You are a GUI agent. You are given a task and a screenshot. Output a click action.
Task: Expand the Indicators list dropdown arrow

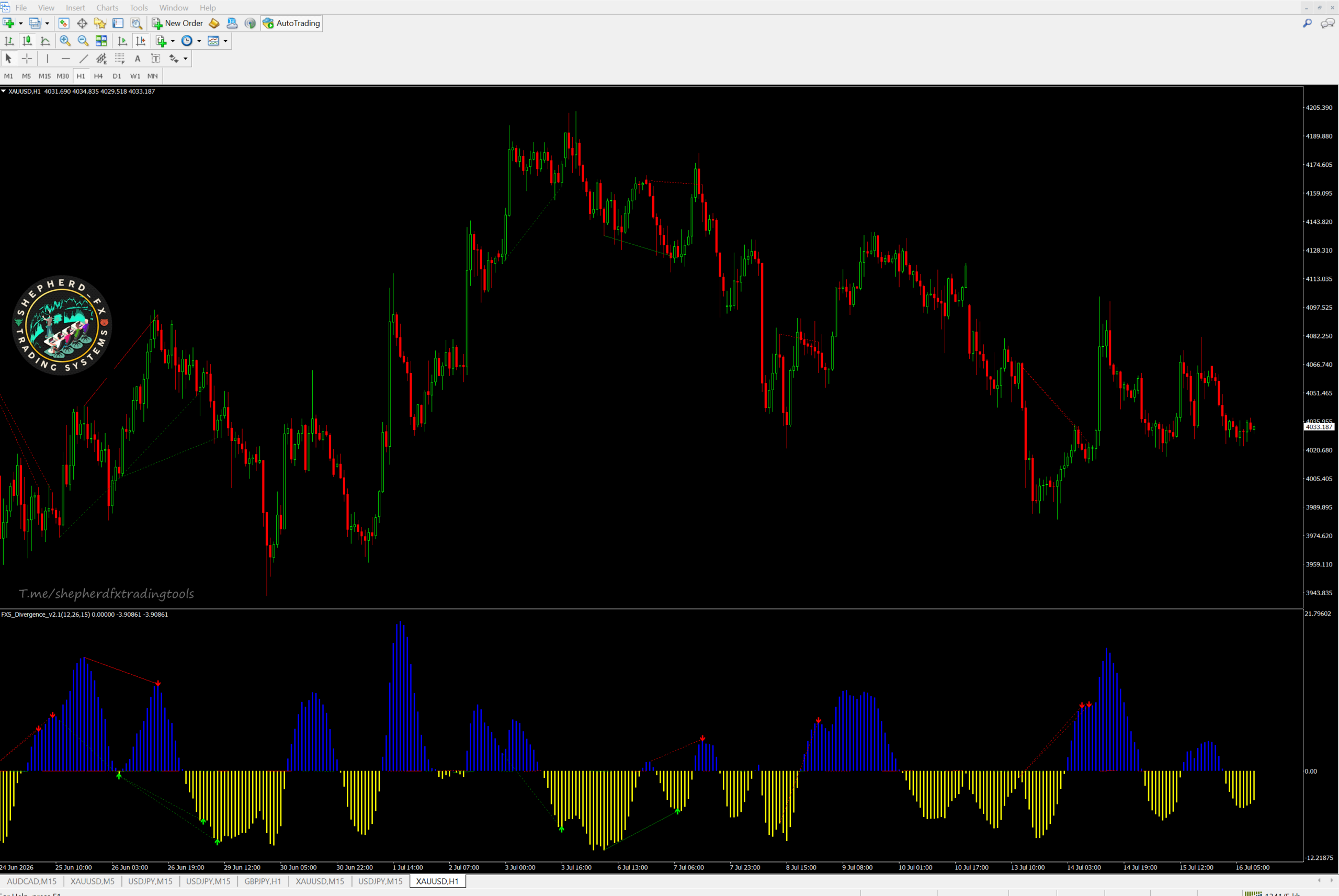173,41
